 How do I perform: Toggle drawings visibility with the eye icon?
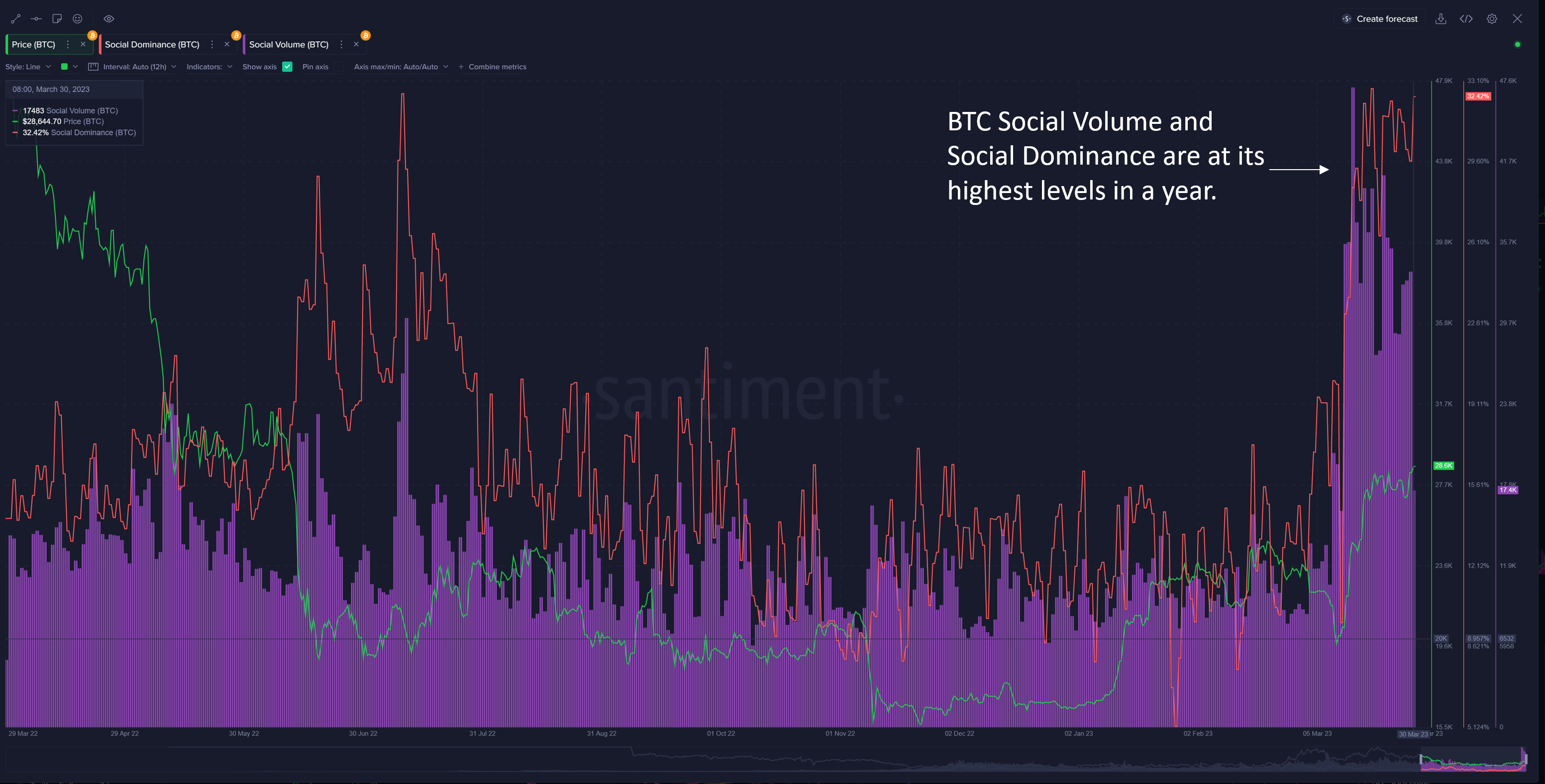(108, 19)
